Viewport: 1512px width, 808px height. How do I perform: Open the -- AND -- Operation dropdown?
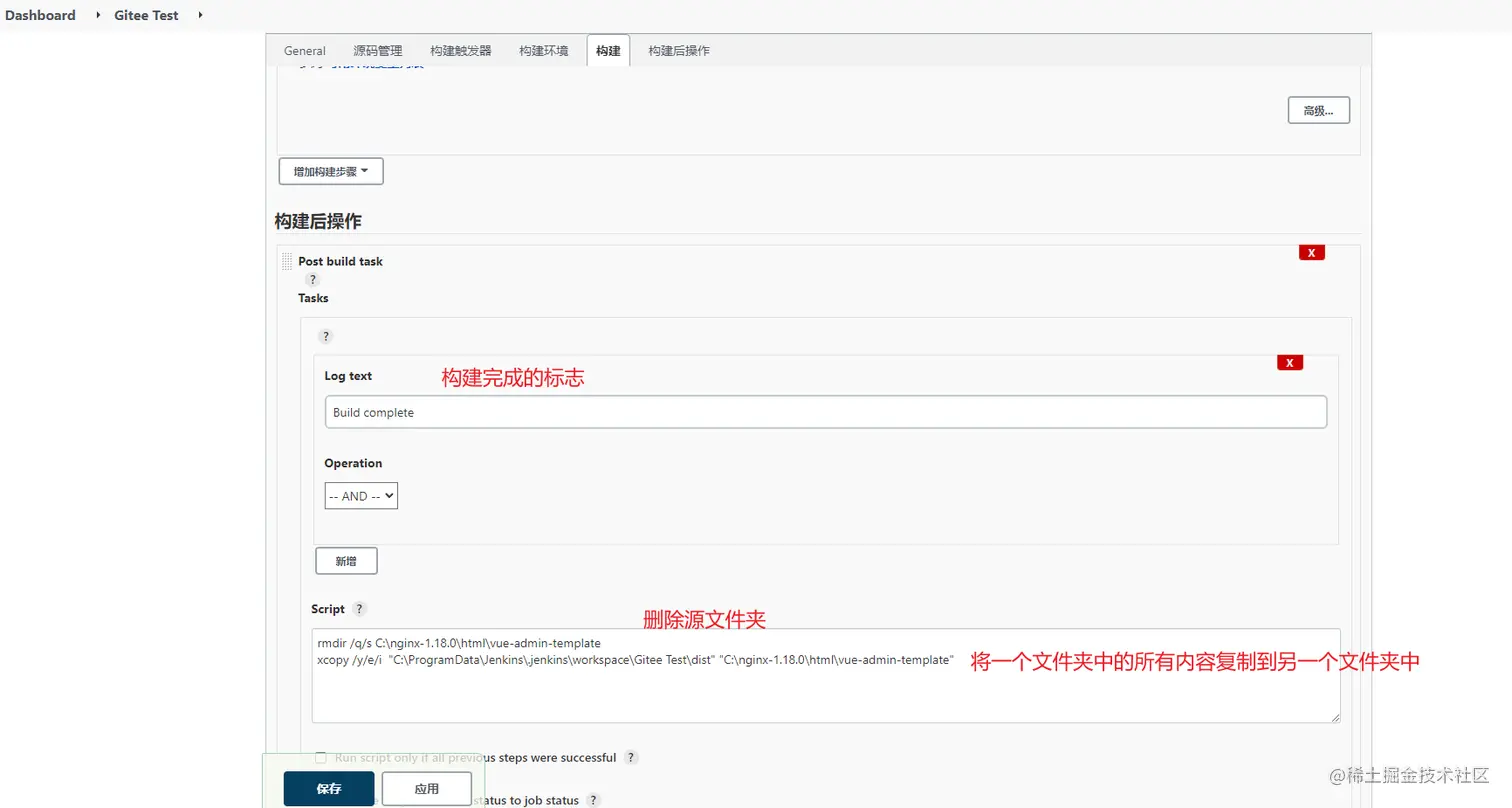[x=361, y=496]
